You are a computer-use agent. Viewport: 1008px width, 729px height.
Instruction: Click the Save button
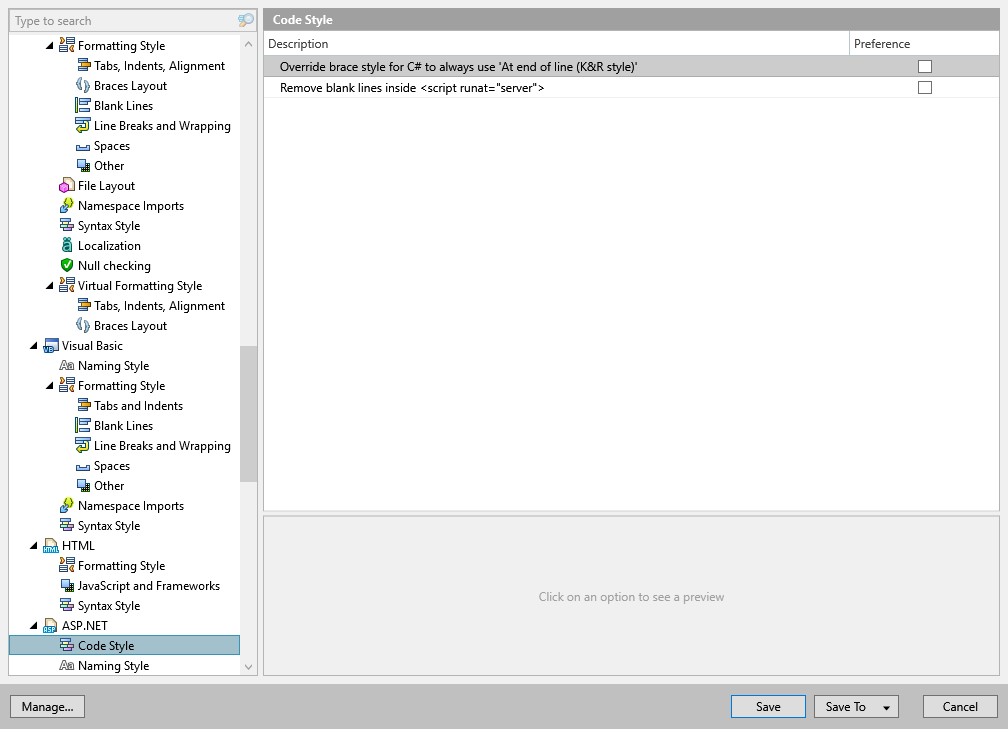pos(768,706)
